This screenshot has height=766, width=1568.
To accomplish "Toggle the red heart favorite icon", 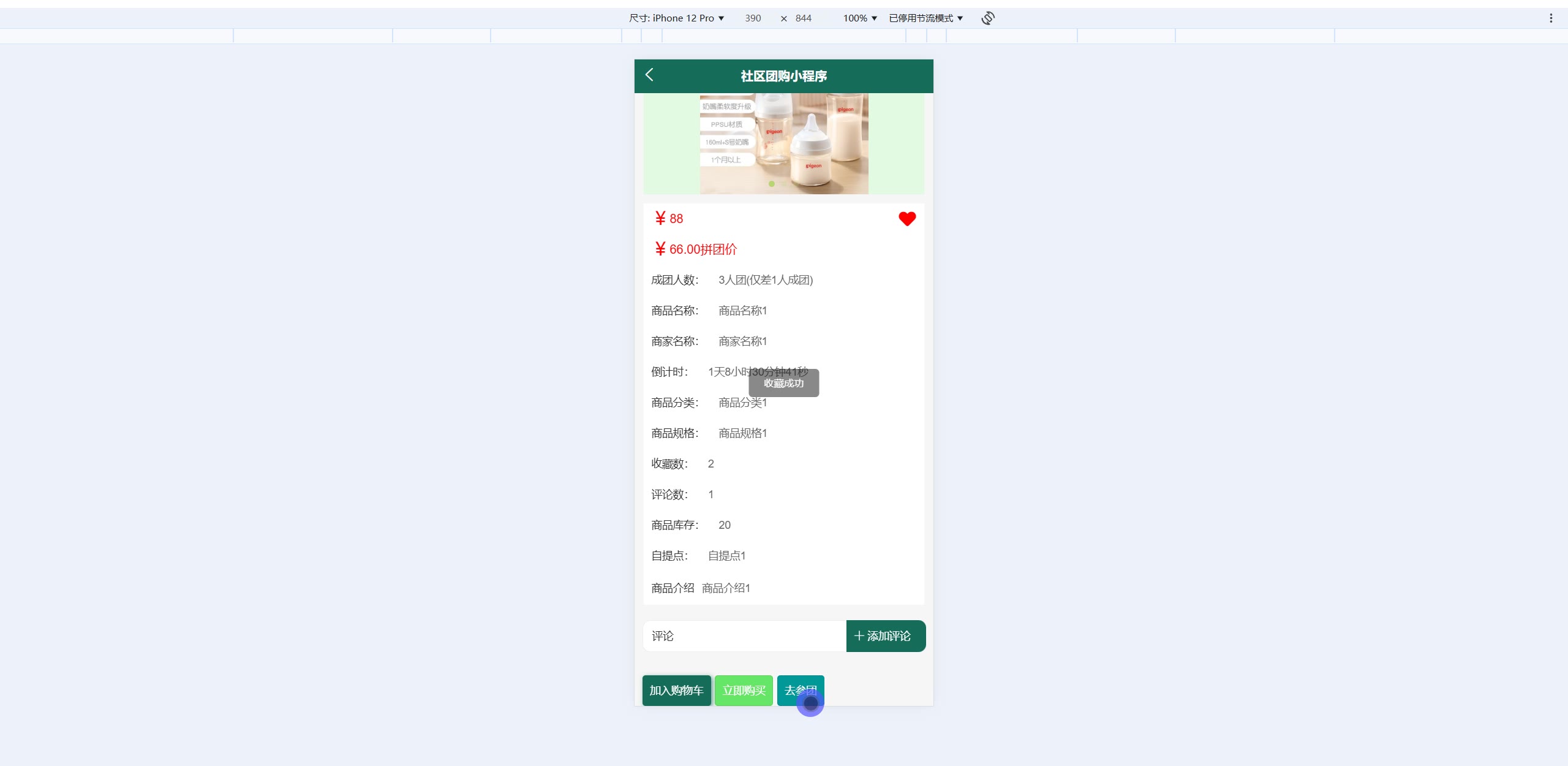I will click(907, 219).
